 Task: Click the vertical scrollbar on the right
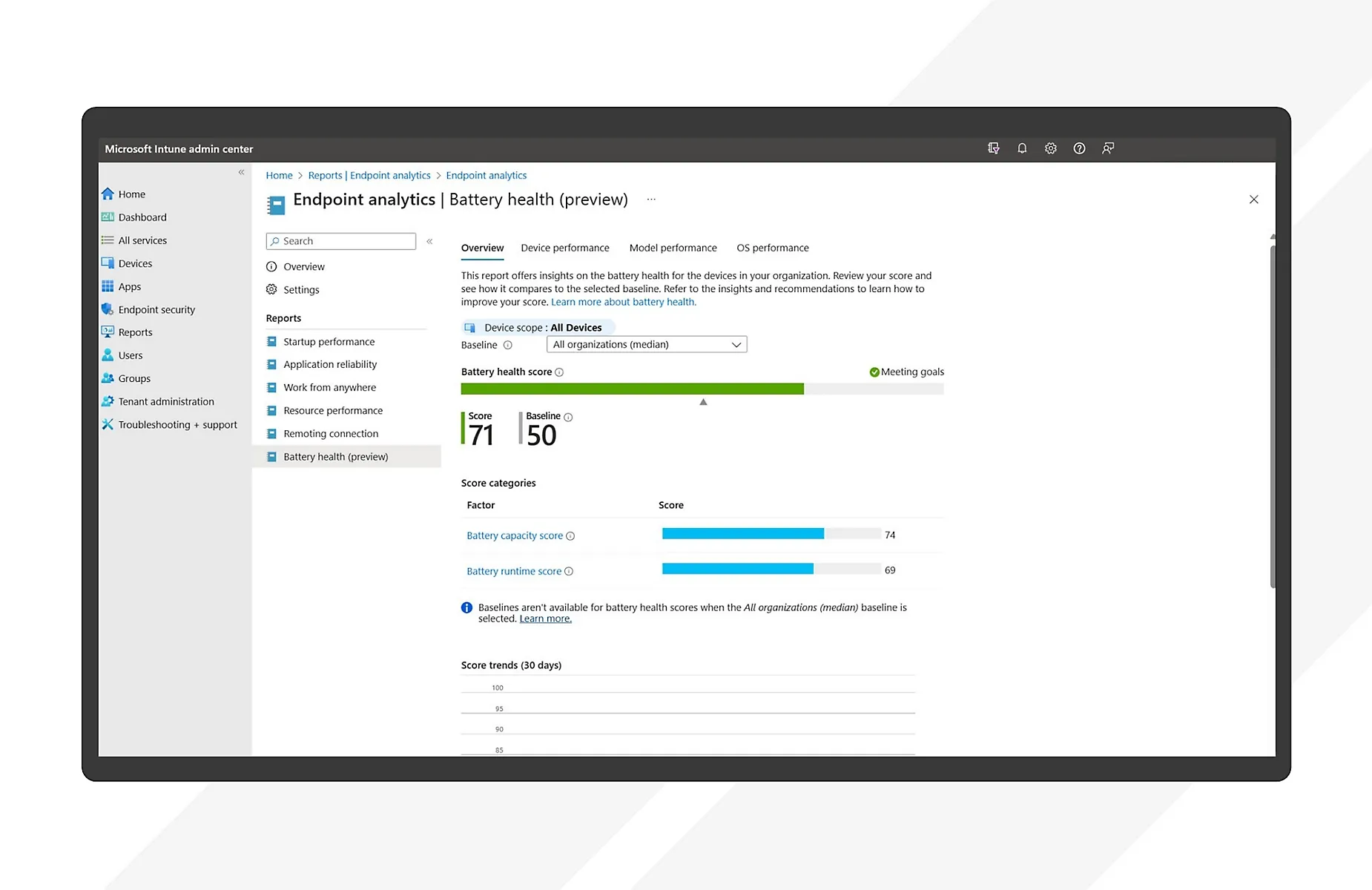pyautogui.click(x=1273, y=415)
